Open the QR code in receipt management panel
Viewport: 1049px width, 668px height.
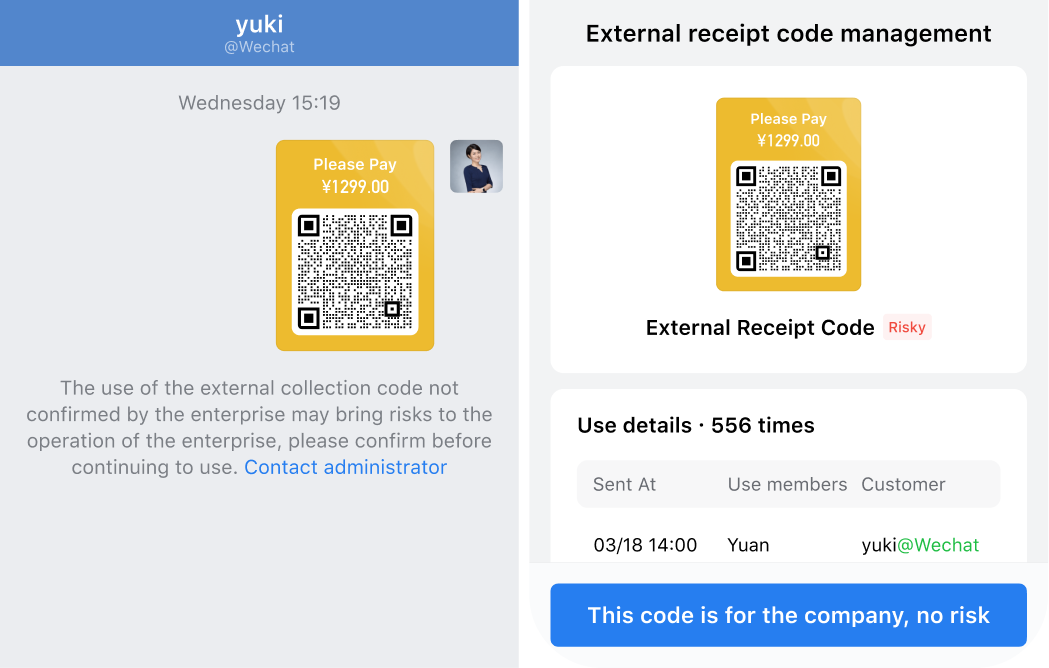tap(789, 219)
